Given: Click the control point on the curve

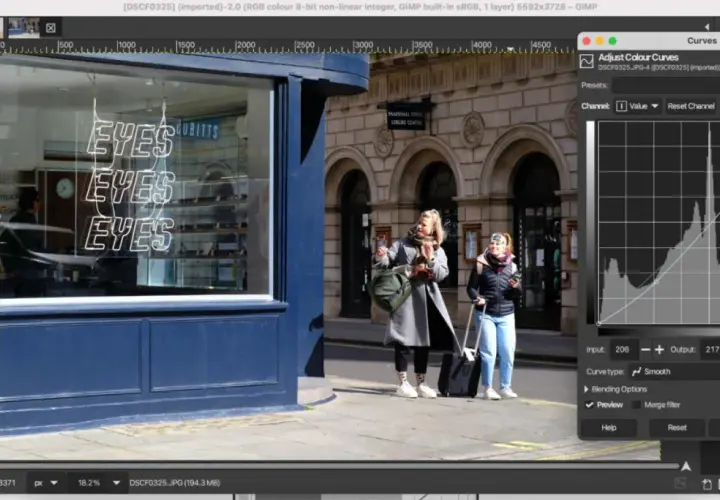Looking at the screenshot, I should (657, 281).
